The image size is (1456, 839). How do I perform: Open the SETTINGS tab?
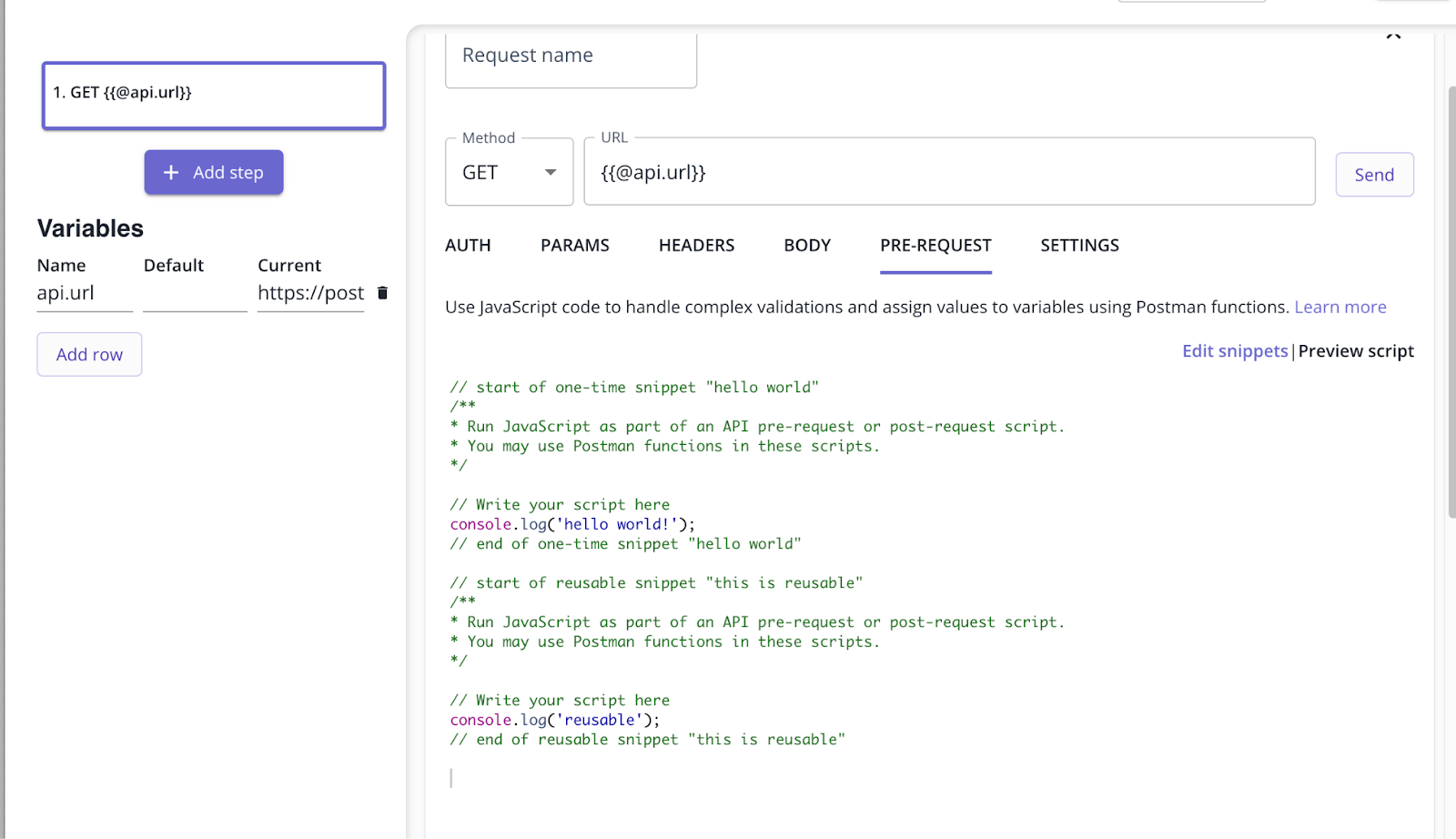(1079, 246)
